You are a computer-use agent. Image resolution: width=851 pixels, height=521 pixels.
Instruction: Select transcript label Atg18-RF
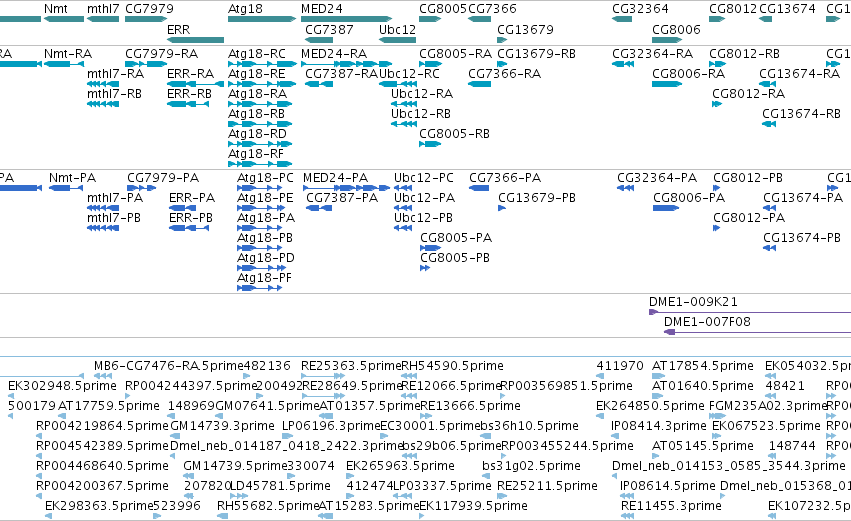[x=256, y=154]
